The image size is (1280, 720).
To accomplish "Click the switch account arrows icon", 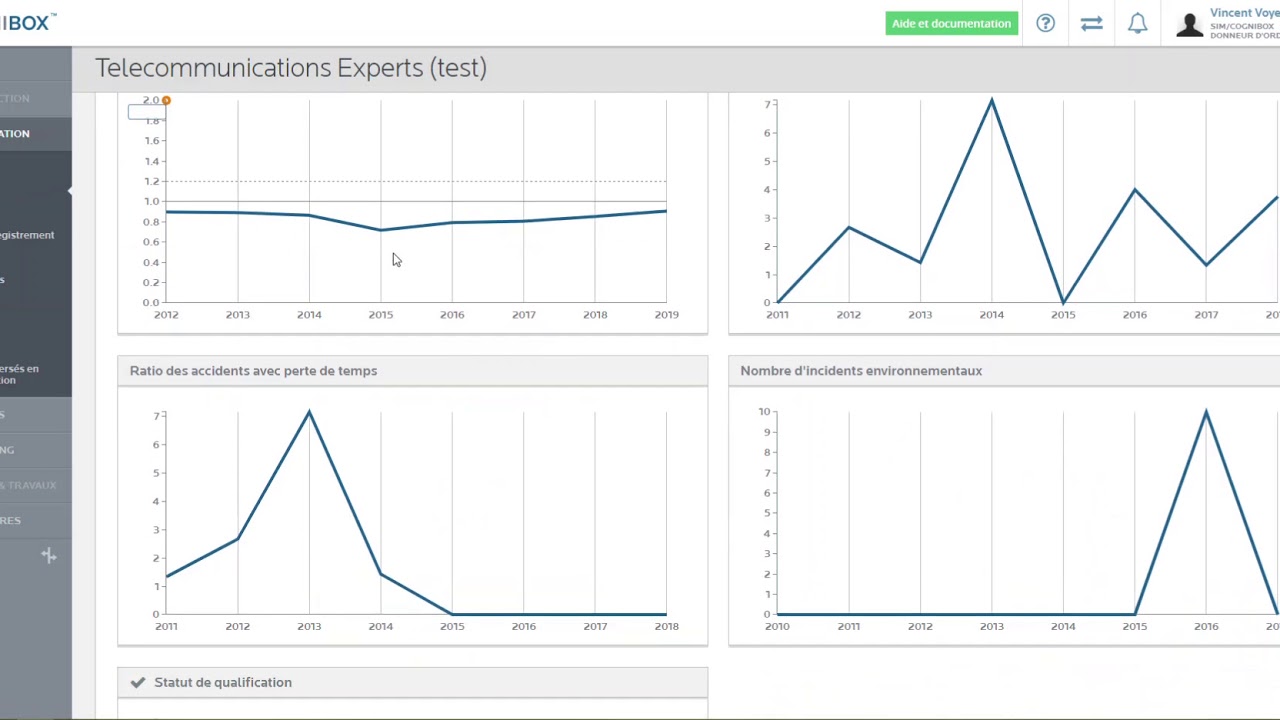I will 1091,23.
